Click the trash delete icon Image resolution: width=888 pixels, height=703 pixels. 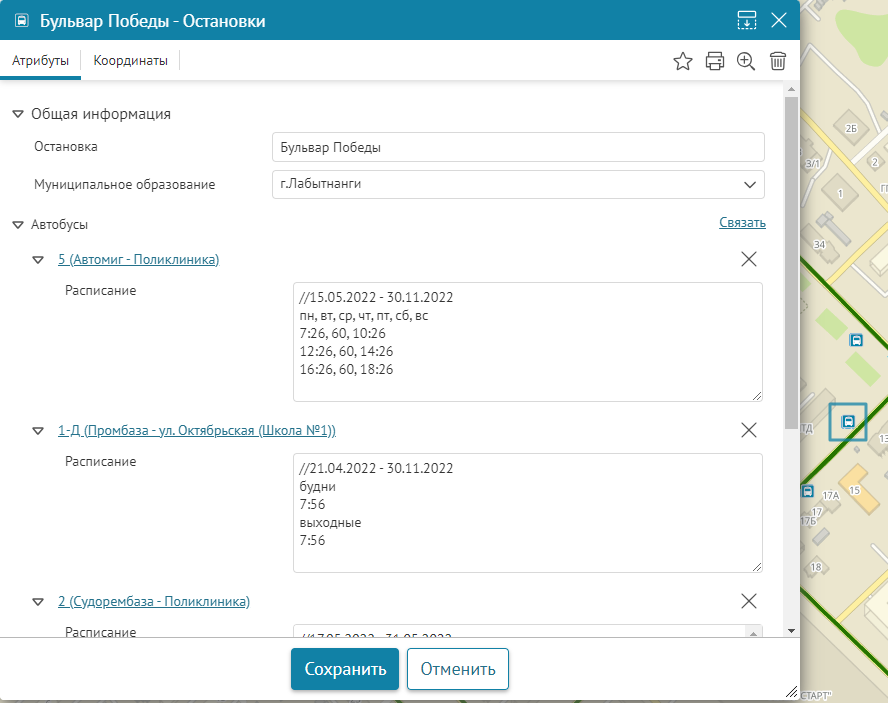point(778,62)
